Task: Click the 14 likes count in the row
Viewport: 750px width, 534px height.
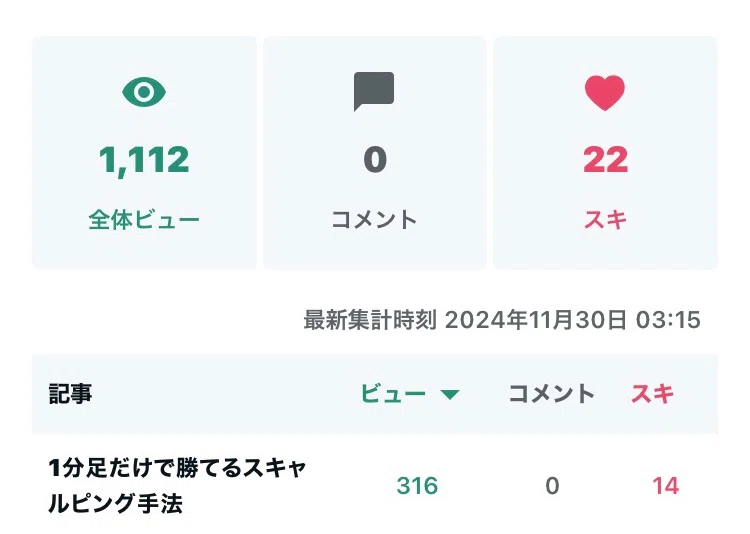Action: 665,486
